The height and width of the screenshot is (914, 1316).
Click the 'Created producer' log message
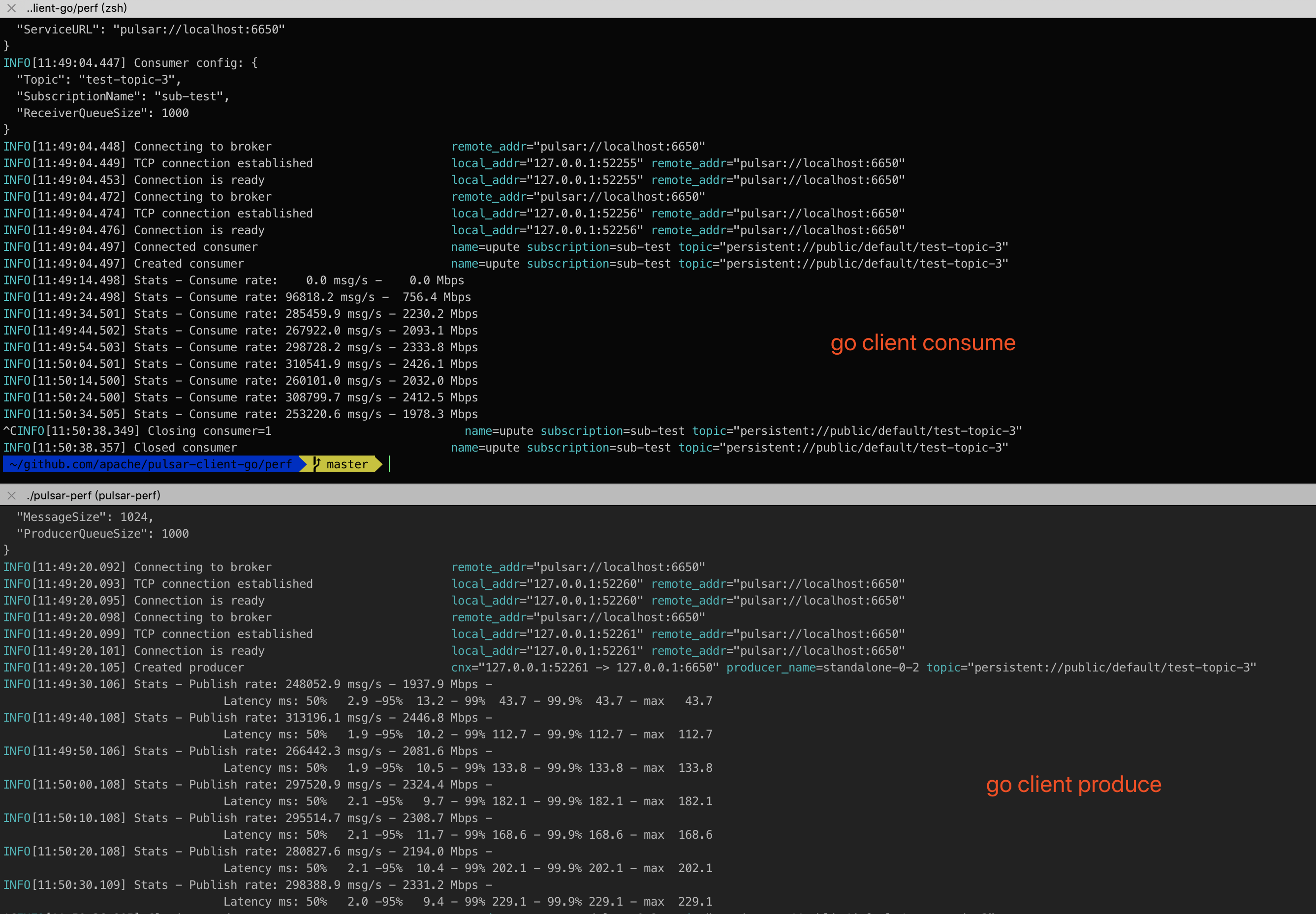tap(188, 667)
